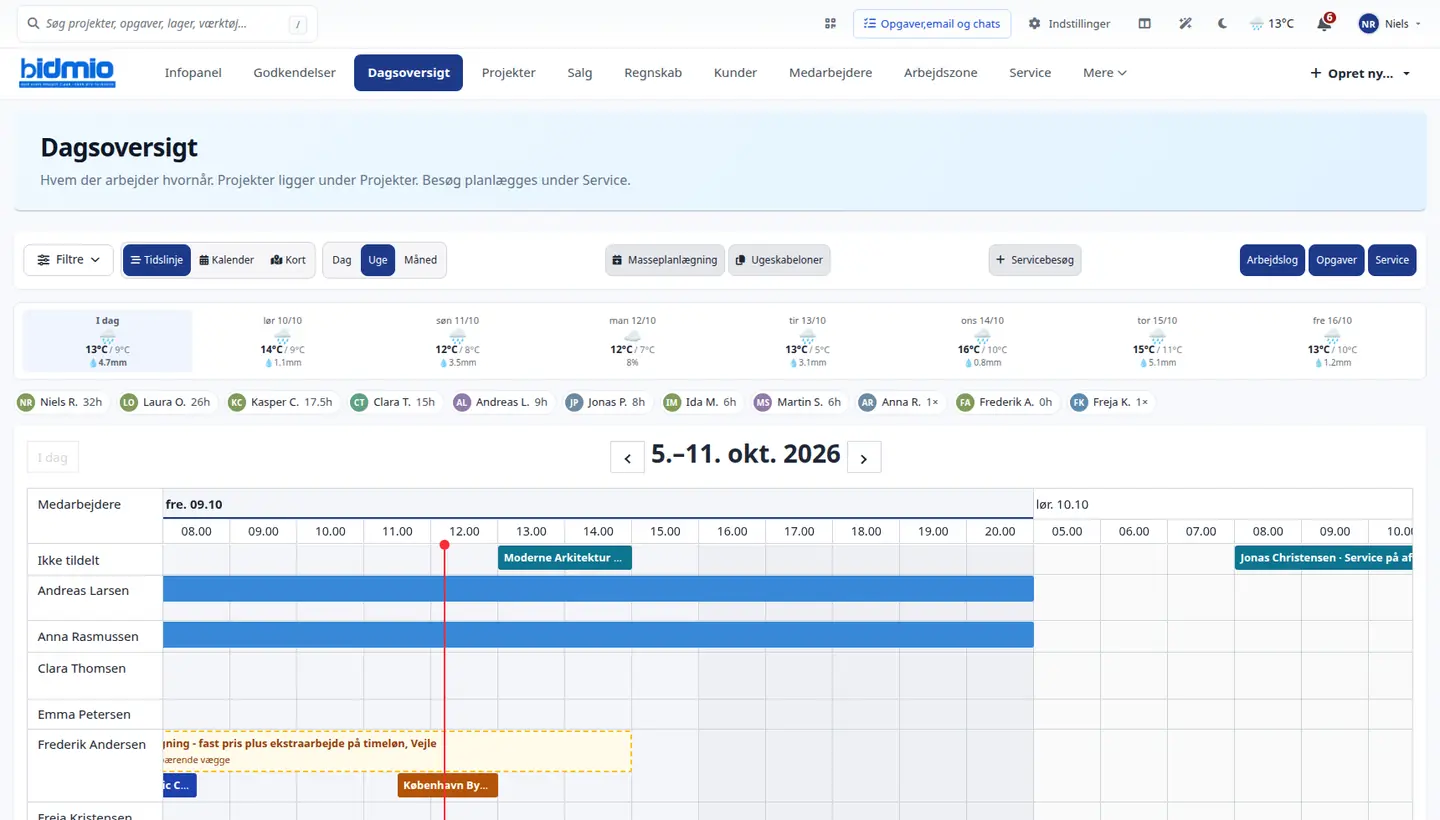Open Opgaver, email og chats
This screenshot has height=820, width=1440.
pyautogui.click(x=932, y=24)
